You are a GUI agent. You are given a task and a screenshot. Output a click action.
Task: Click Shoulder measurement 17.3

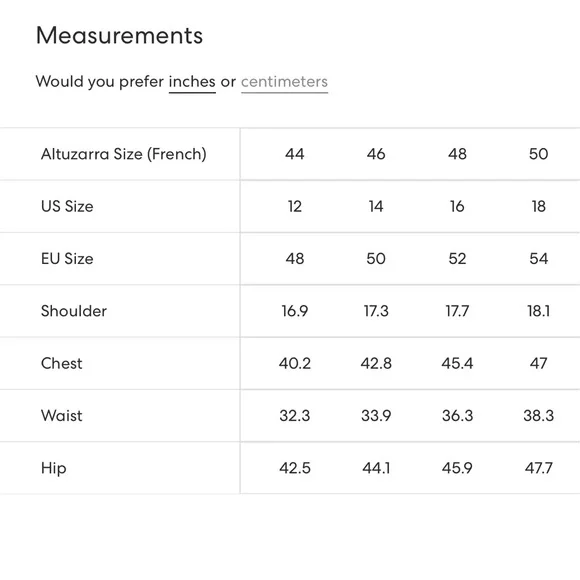(x=376, y=311)
